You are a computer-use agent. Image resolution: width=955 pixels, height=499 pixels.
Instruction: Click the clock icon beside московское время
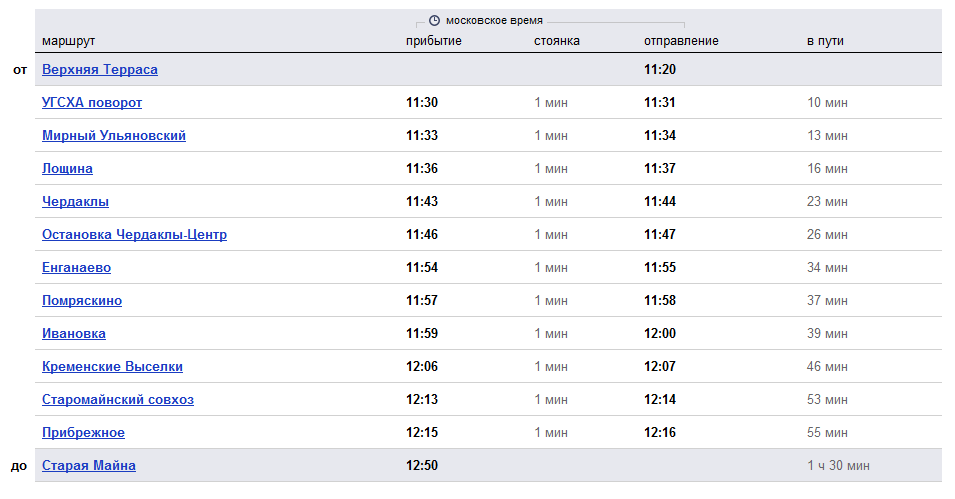pyautogui.click(x=434, y=21)
